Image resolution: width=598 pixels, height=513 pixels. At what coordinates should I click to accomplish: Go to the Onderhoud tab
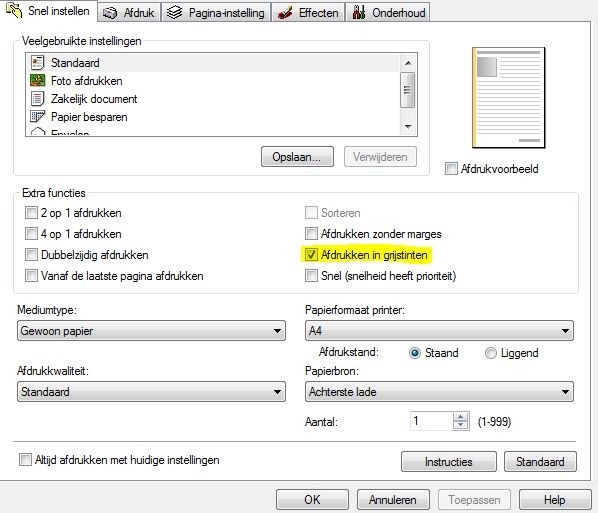point(388,13)
